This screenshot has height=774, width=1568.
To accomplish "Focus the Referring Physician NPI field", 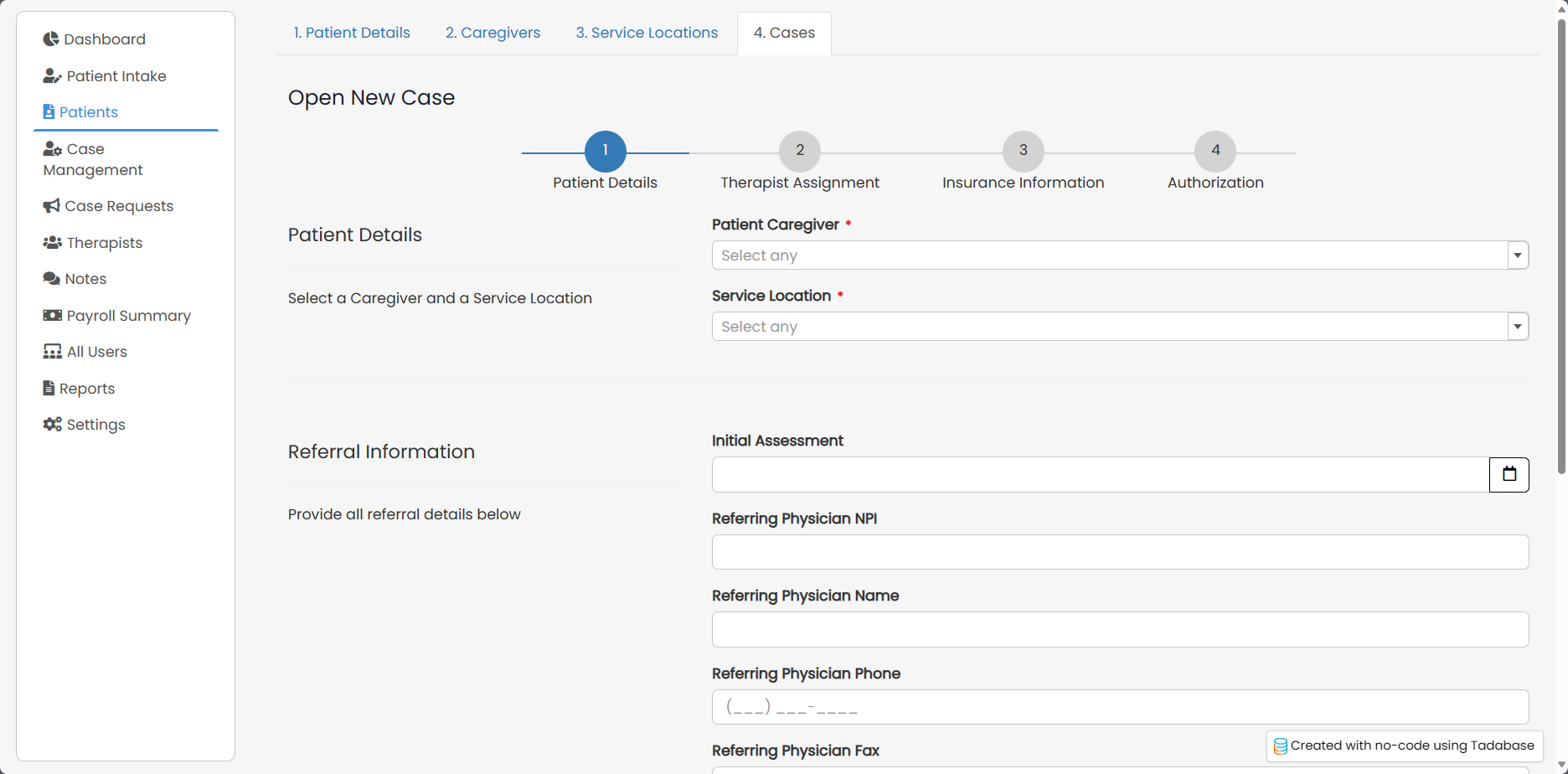I will pyautogui.click(x=1120, y=552).
